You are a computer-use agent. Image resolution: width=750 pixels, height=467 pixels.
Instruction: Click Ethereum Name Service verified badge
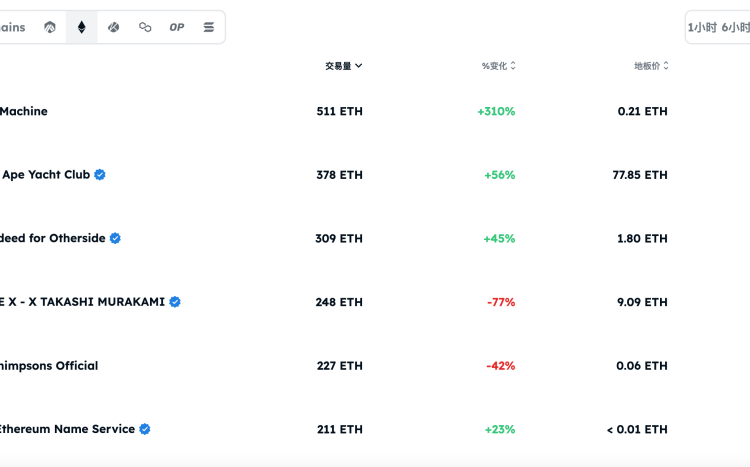[x=145, y=429]
